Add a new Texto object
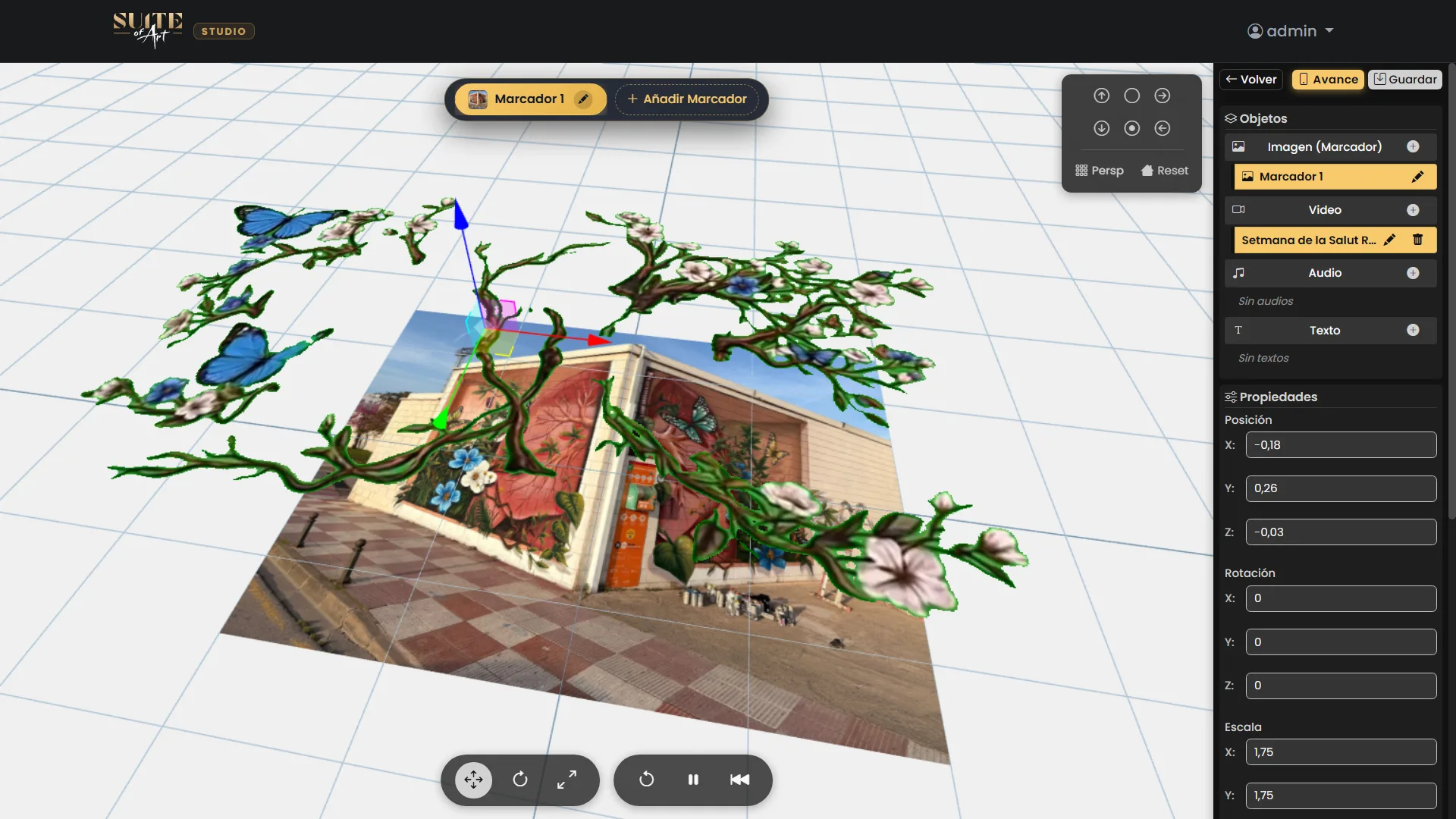This screenshot has height=819, width=1456. 1413,330
